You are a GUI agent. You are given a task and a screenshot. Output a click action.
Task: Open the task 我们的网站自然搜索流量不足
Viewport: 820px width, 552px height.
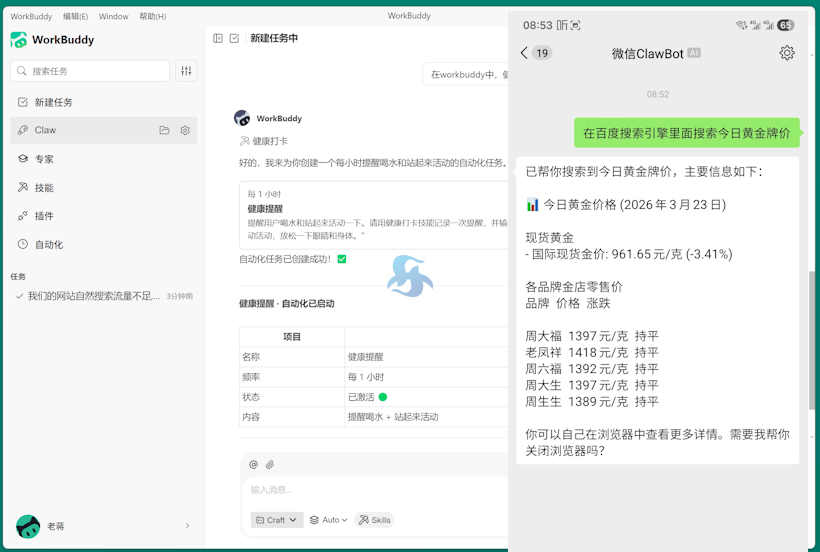(x=104, y=296)
